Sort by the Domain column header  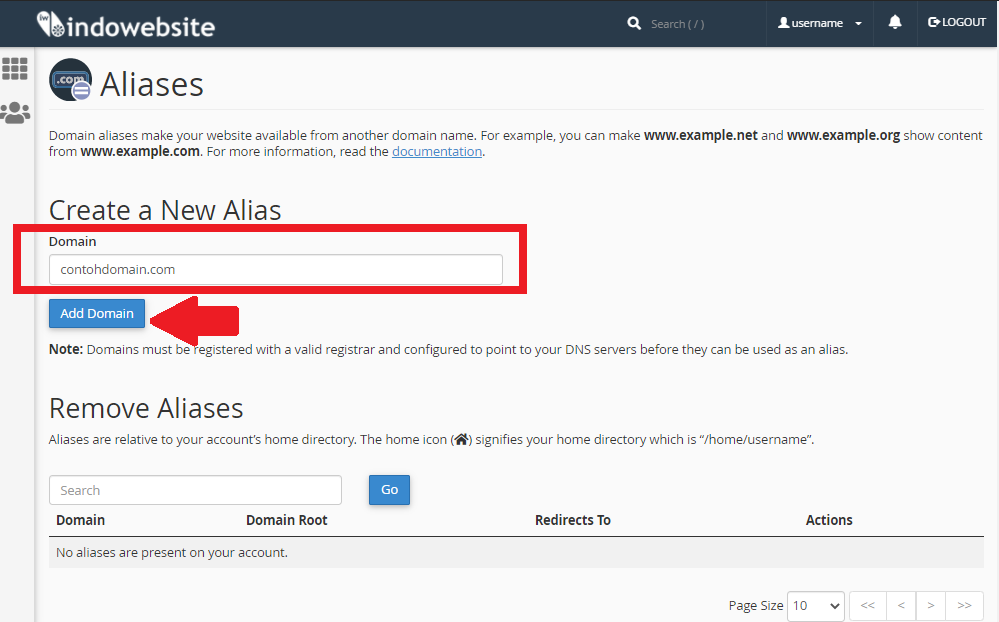tap(80, 520)
